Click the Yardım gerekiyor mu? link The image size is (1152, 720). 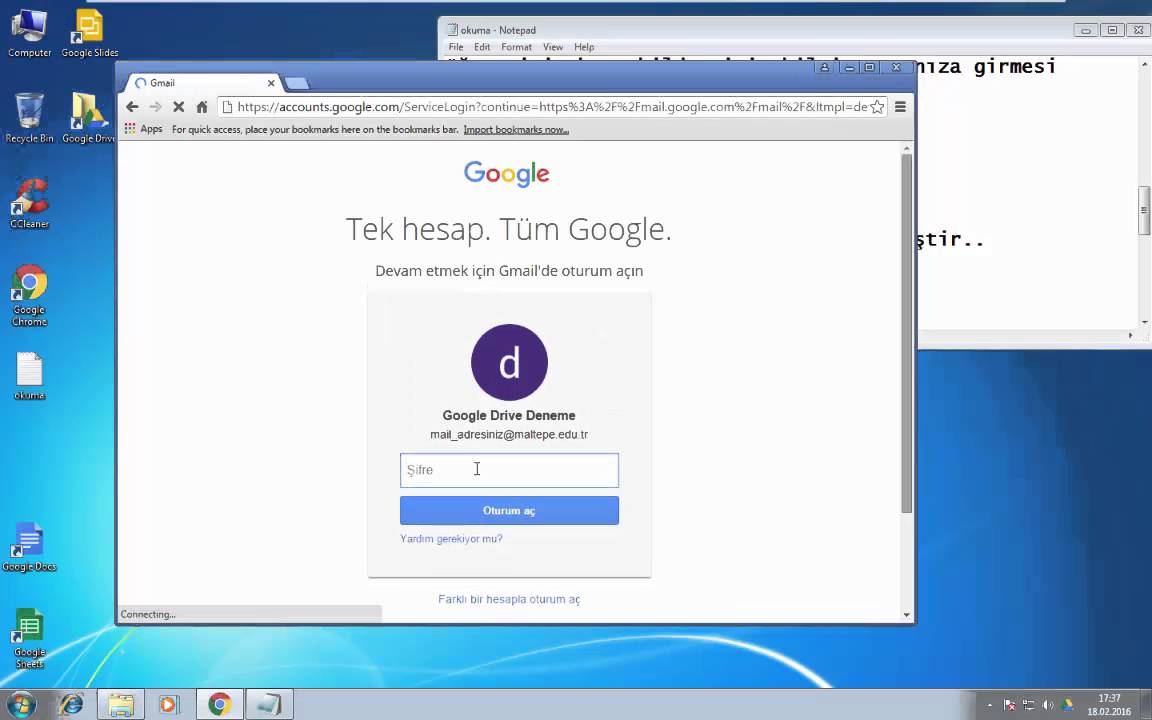(451, 539)
